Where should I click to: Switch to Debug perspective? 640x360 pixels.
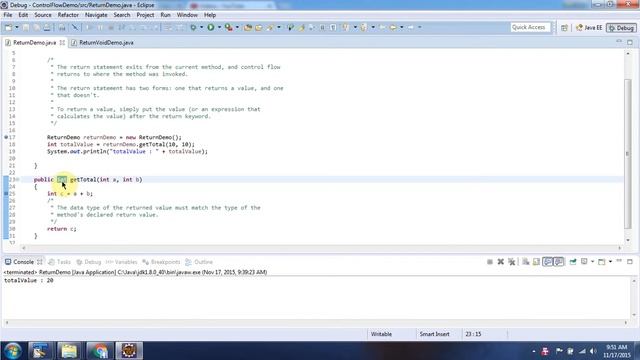coord(621,28)
